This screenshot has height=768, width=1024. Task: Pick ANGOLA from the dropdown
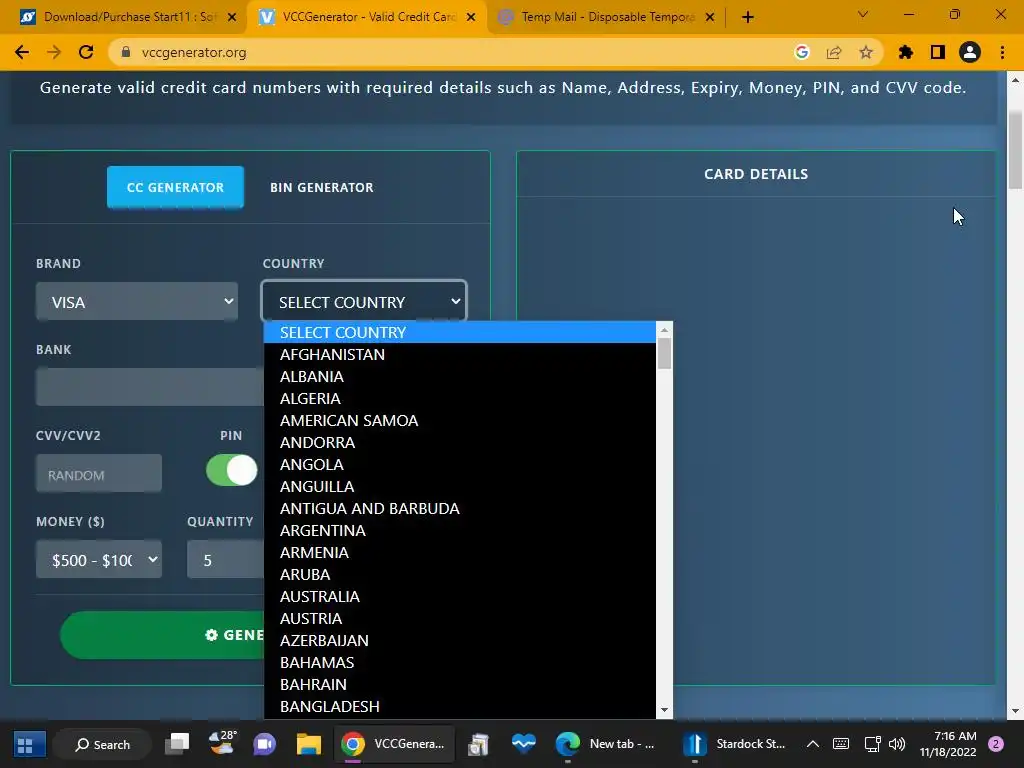pos(460,464)
